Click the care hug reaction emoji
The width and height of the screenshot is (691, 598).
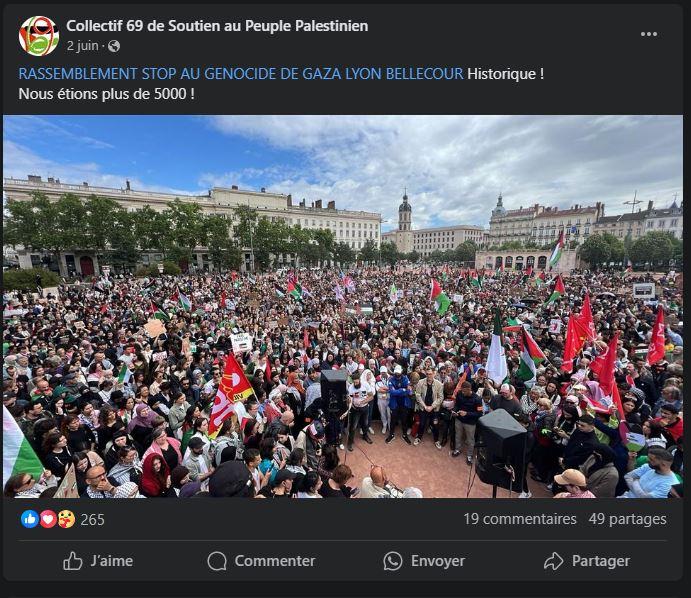tap(66, 519)
